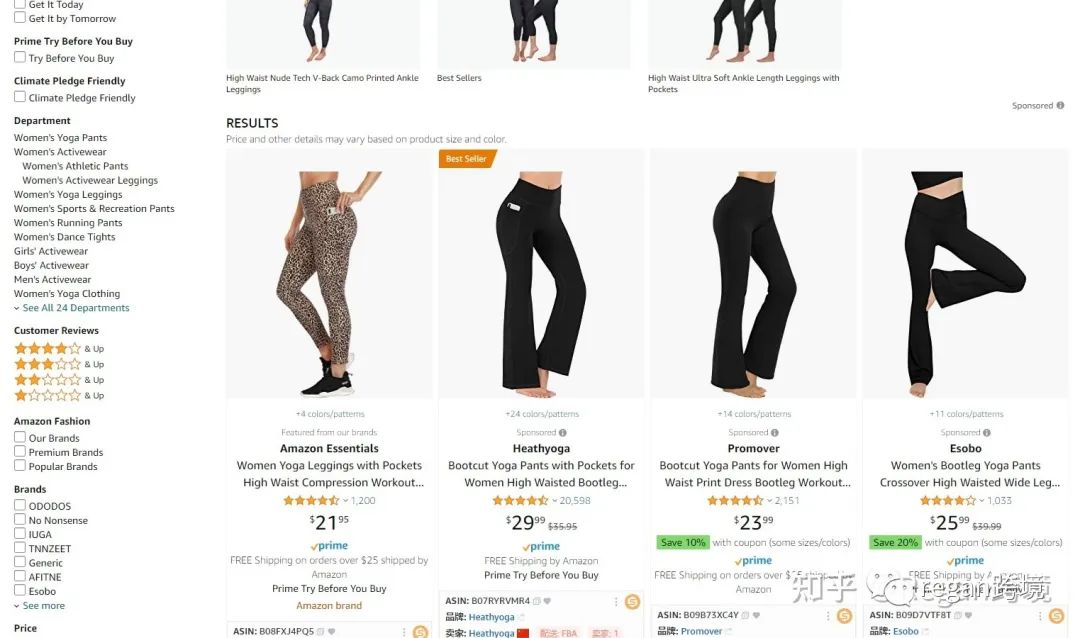Tick the Premium Brands checkbox
The image size is (1080, 638).
tap(20, 451)
